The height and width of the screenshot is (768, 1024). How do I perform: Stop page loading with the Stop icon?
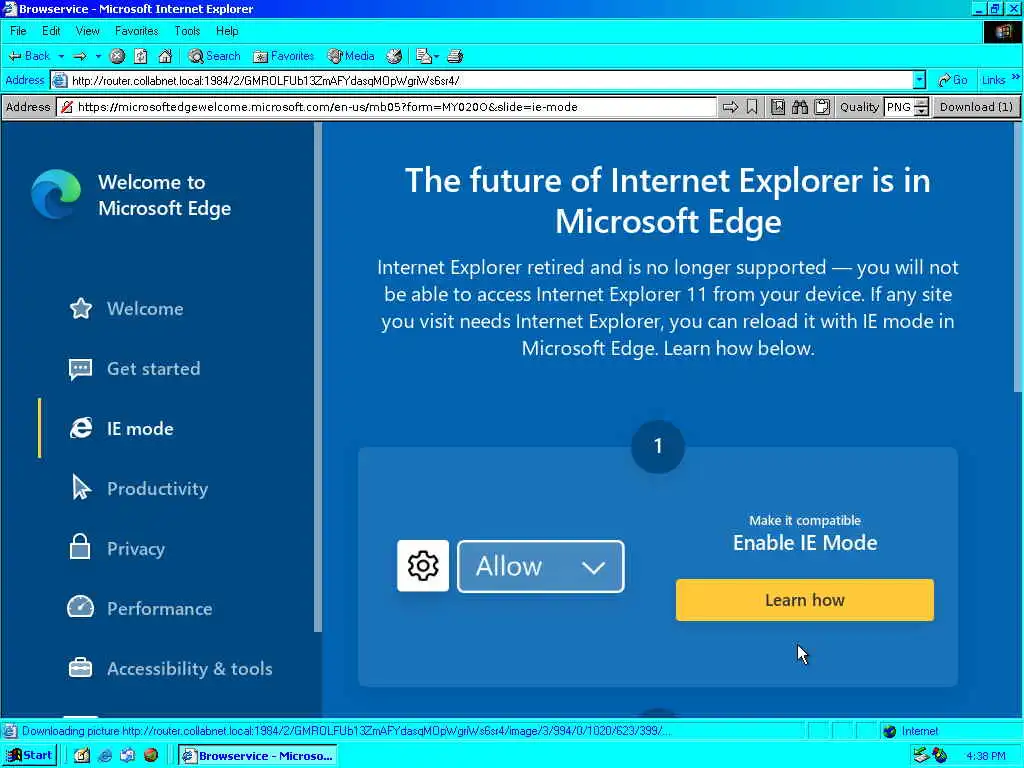pos(118,56)
